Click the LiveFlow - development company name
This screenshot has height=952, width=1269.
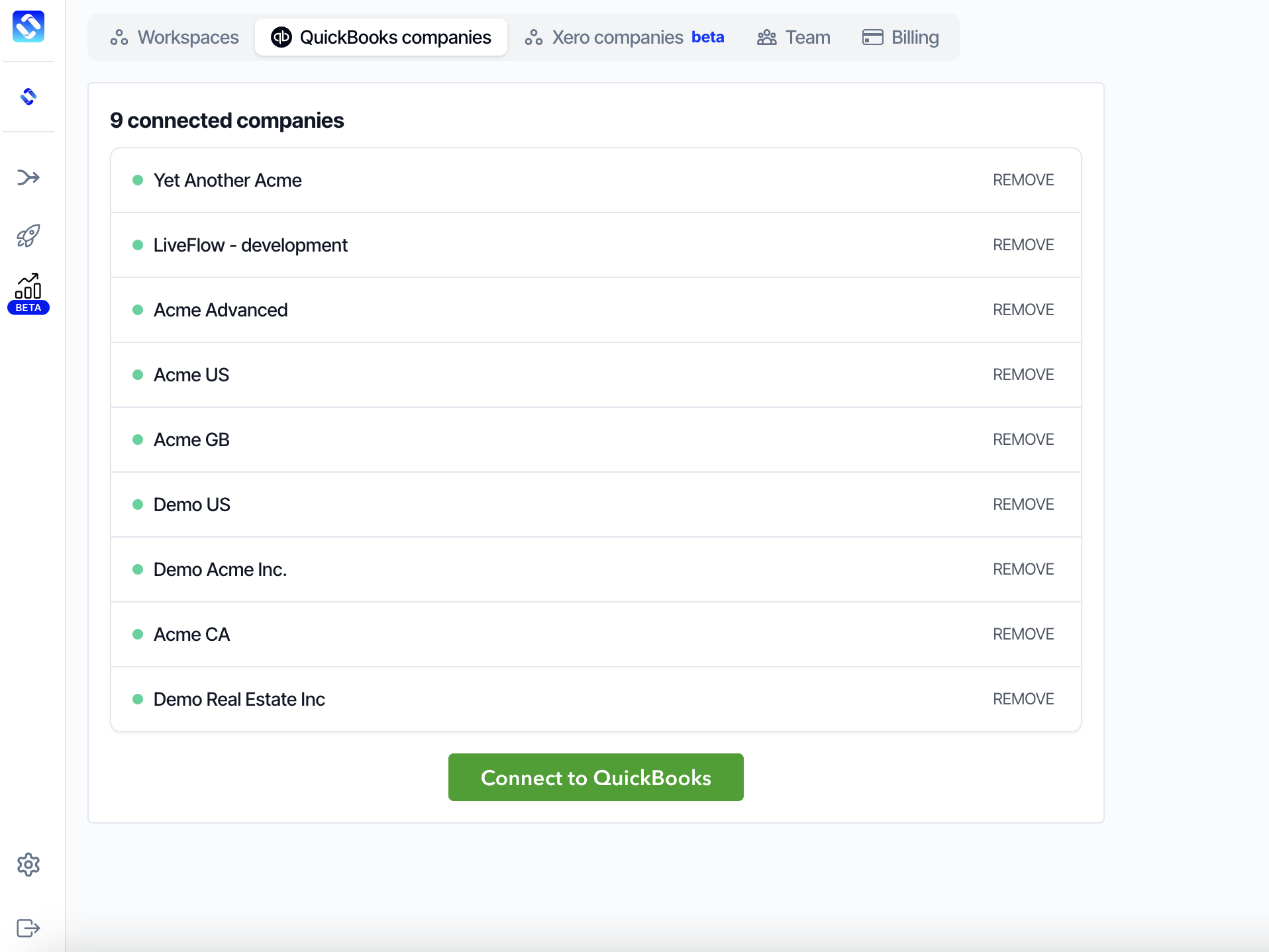point(250,245)
